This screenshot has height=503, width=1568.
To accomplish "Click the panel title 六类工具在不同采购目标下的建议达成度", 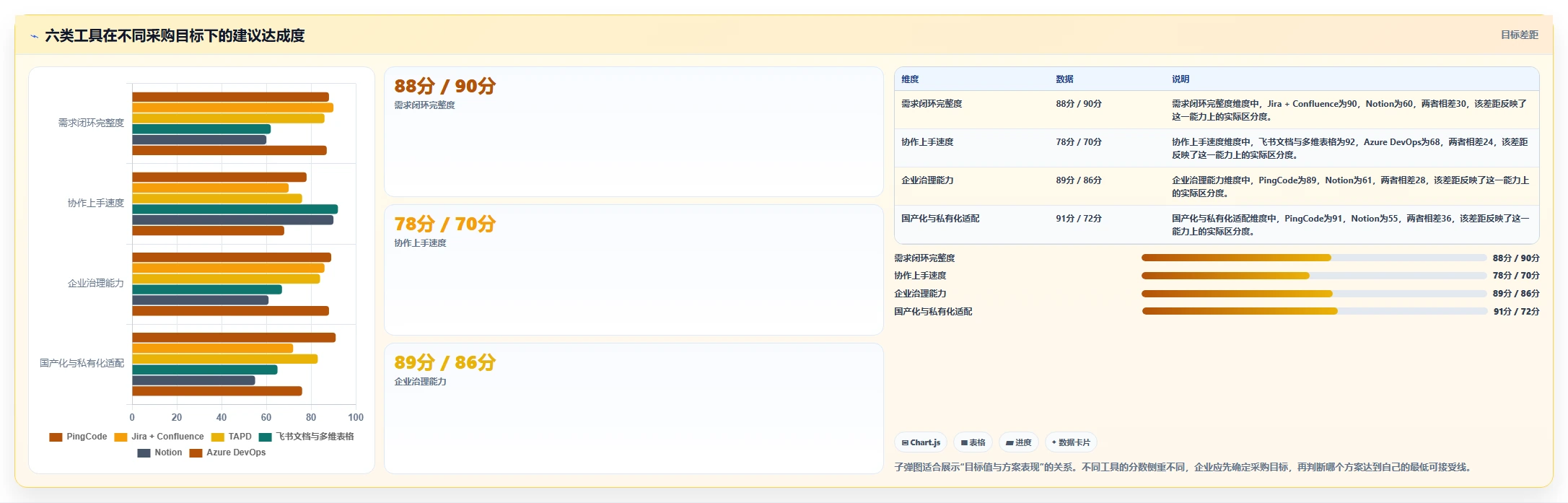I will click(x=175, y=35).
